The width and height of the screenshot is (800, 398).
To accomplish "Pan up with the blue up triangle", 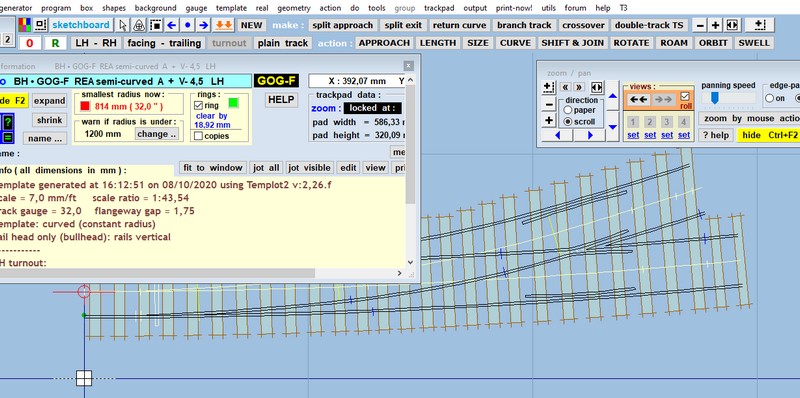I will pyautogui.click(x=613, y=95).
